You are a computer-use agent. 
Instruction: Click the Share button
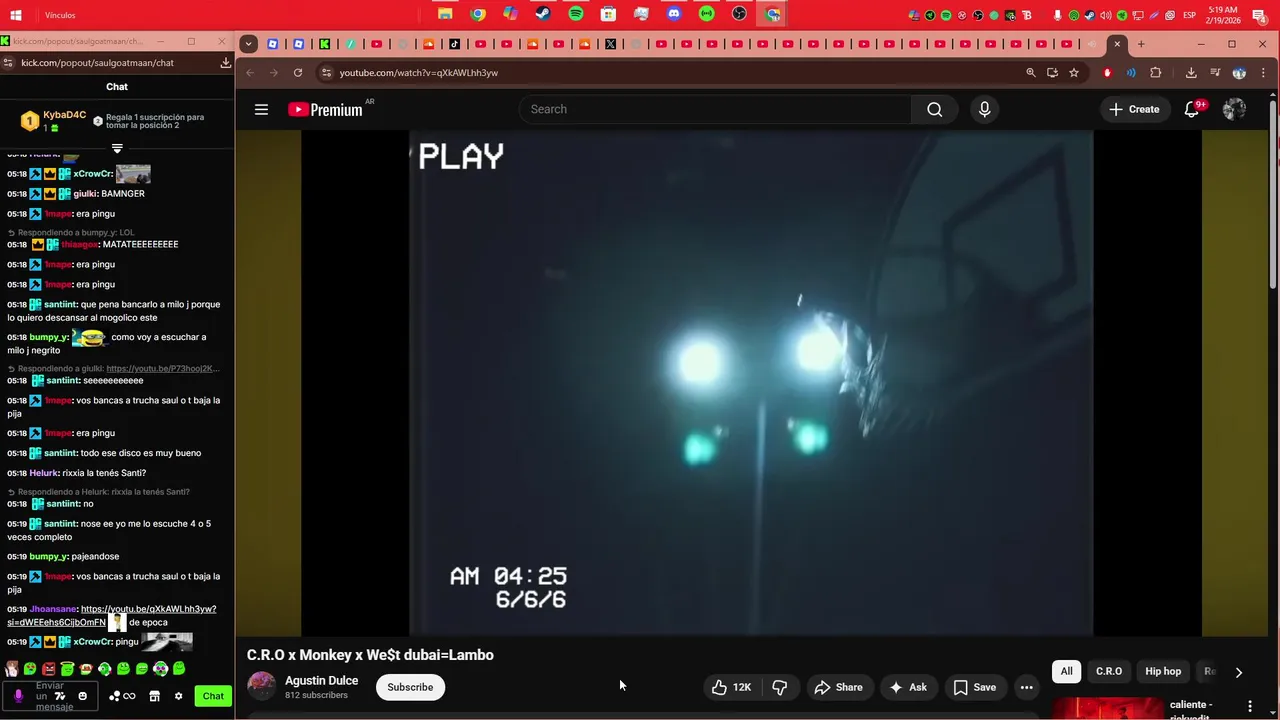coord(838,687)
